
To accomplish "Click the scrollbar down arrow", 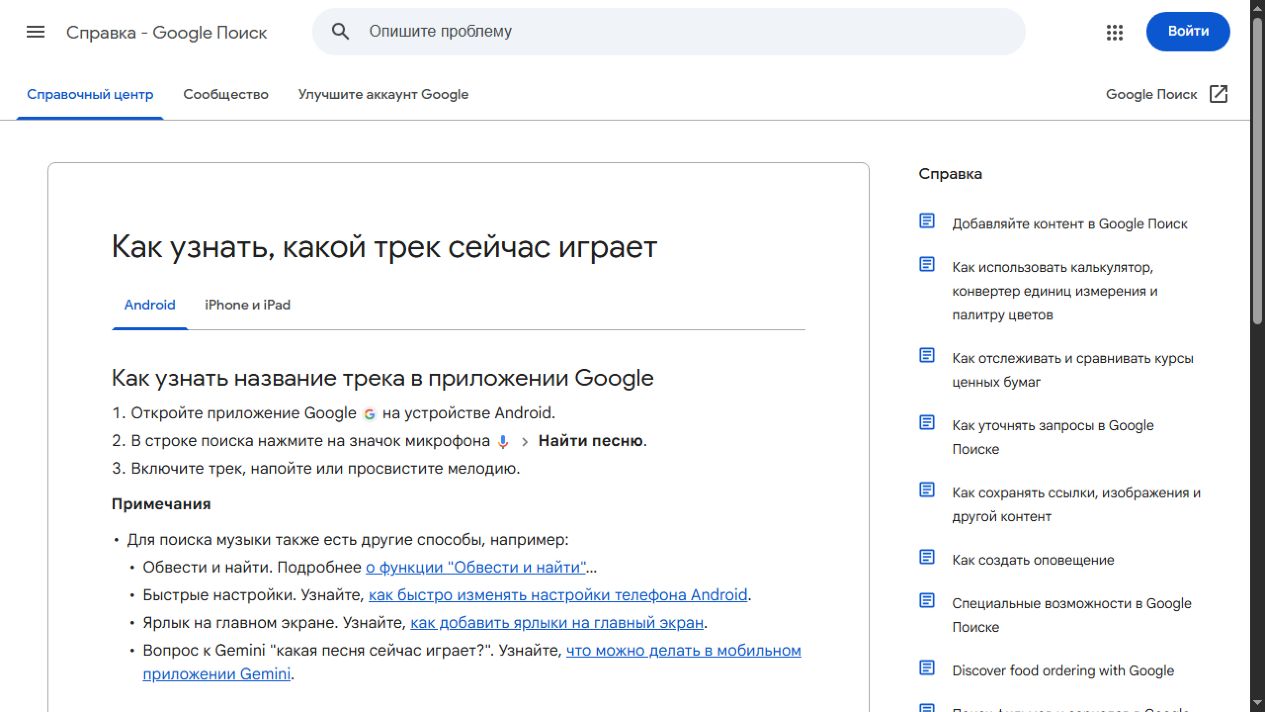I will pyautogui.click(x=1257, y=703).
